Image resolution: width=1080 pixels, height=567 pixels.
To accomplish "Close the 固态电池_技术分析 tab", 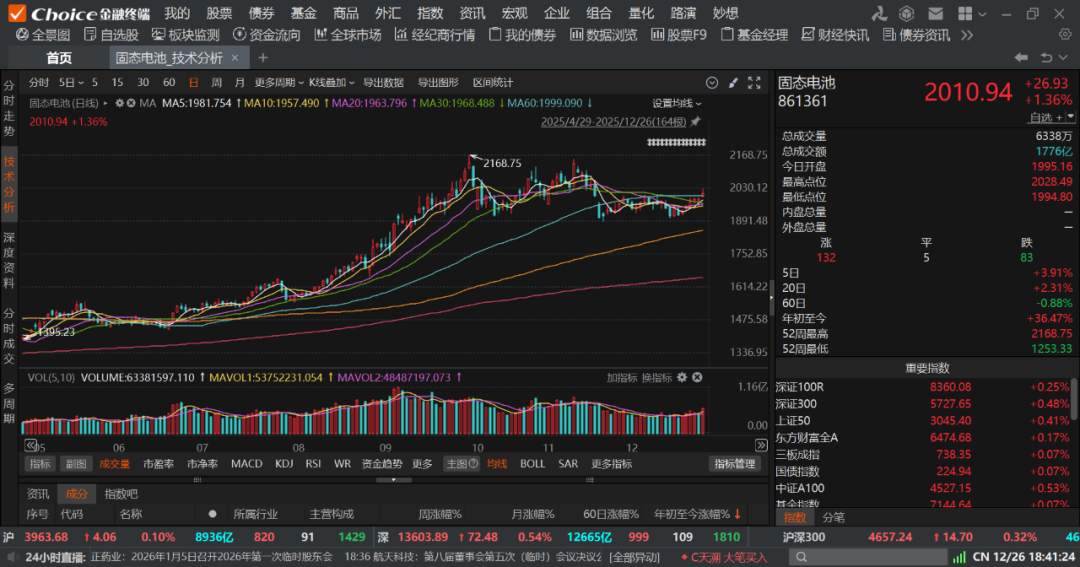I will point(236,58).
